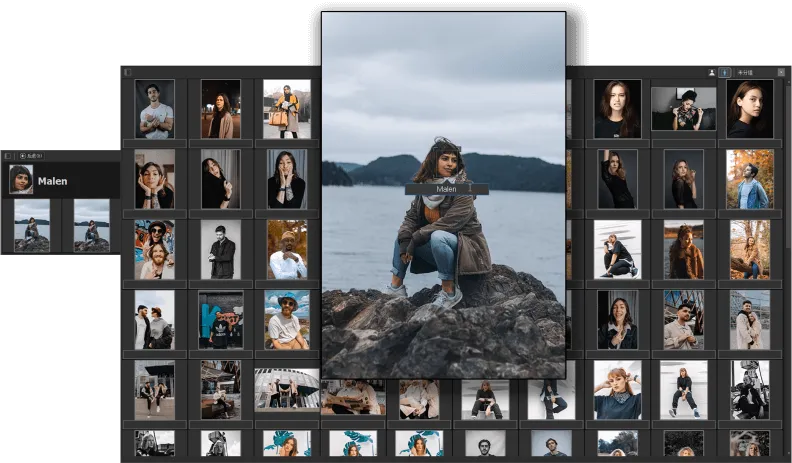The height and width of the screenshot is (463, 792).
Task: Toggle the blue highlighted figure icon in header
Action: click(725, 73)
